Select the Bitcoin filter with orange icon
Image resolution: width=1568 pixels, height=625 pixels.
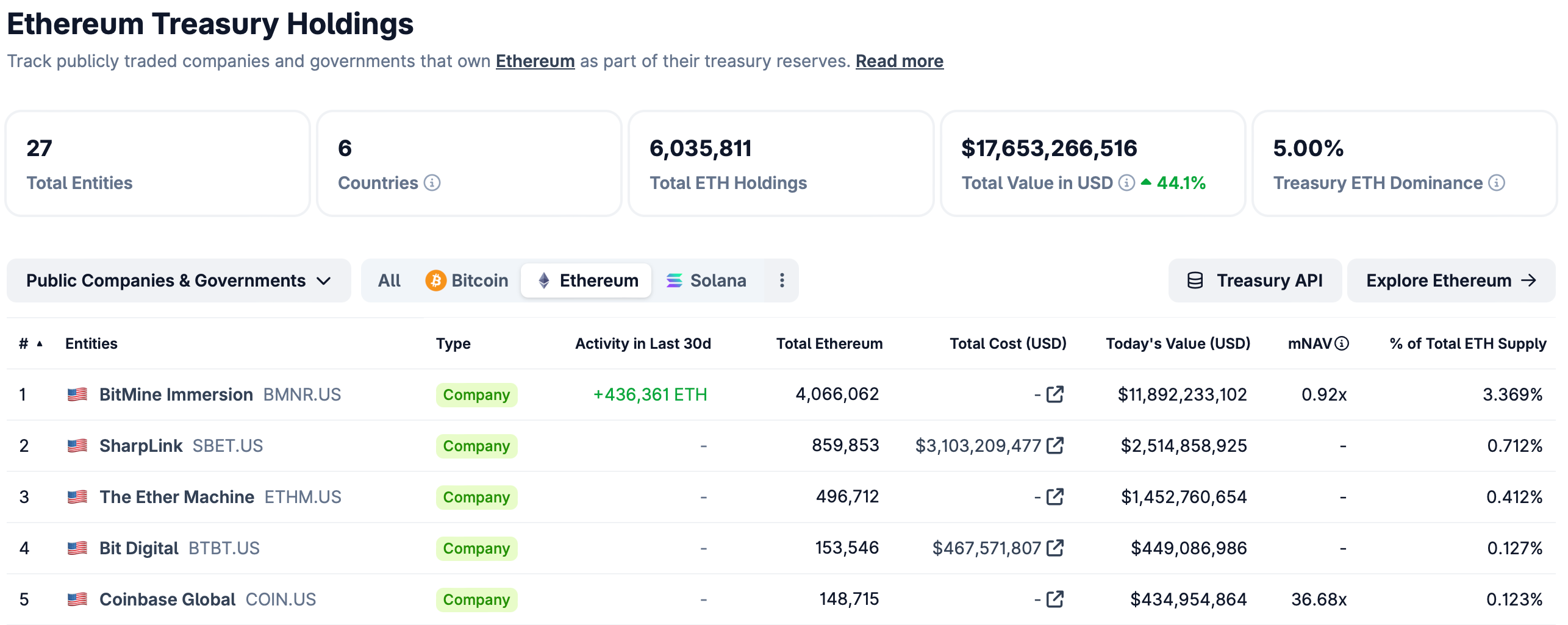468,280
